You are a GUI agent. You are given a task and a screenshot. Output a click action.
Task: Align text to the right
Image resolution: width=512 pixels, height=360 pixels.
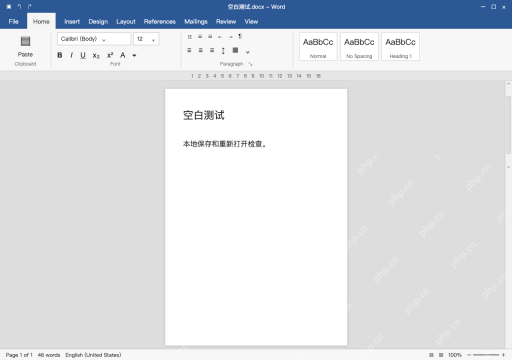(x=212, y=50)
